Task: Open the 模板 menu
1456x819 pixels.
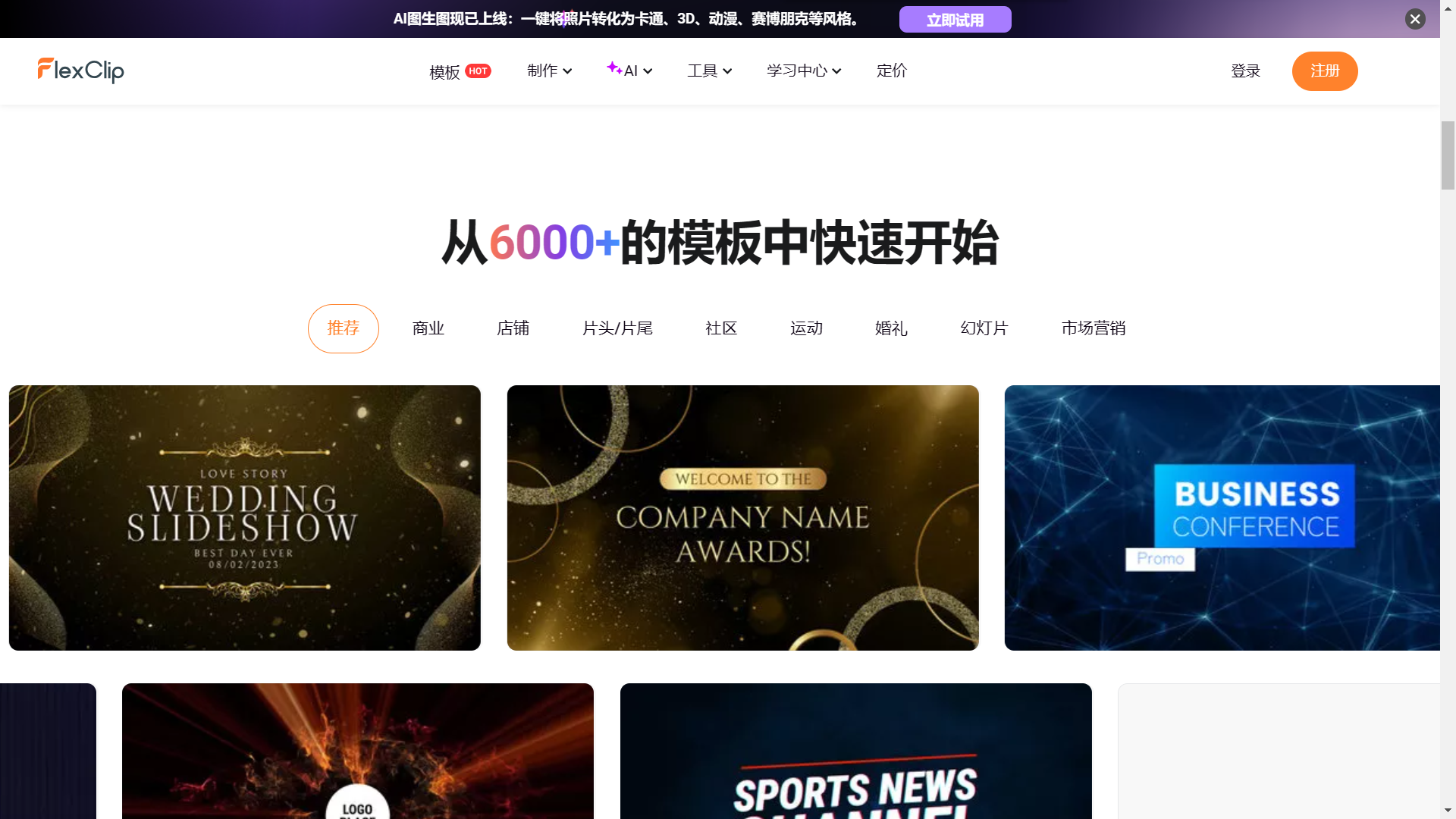Action: point(444,71)
